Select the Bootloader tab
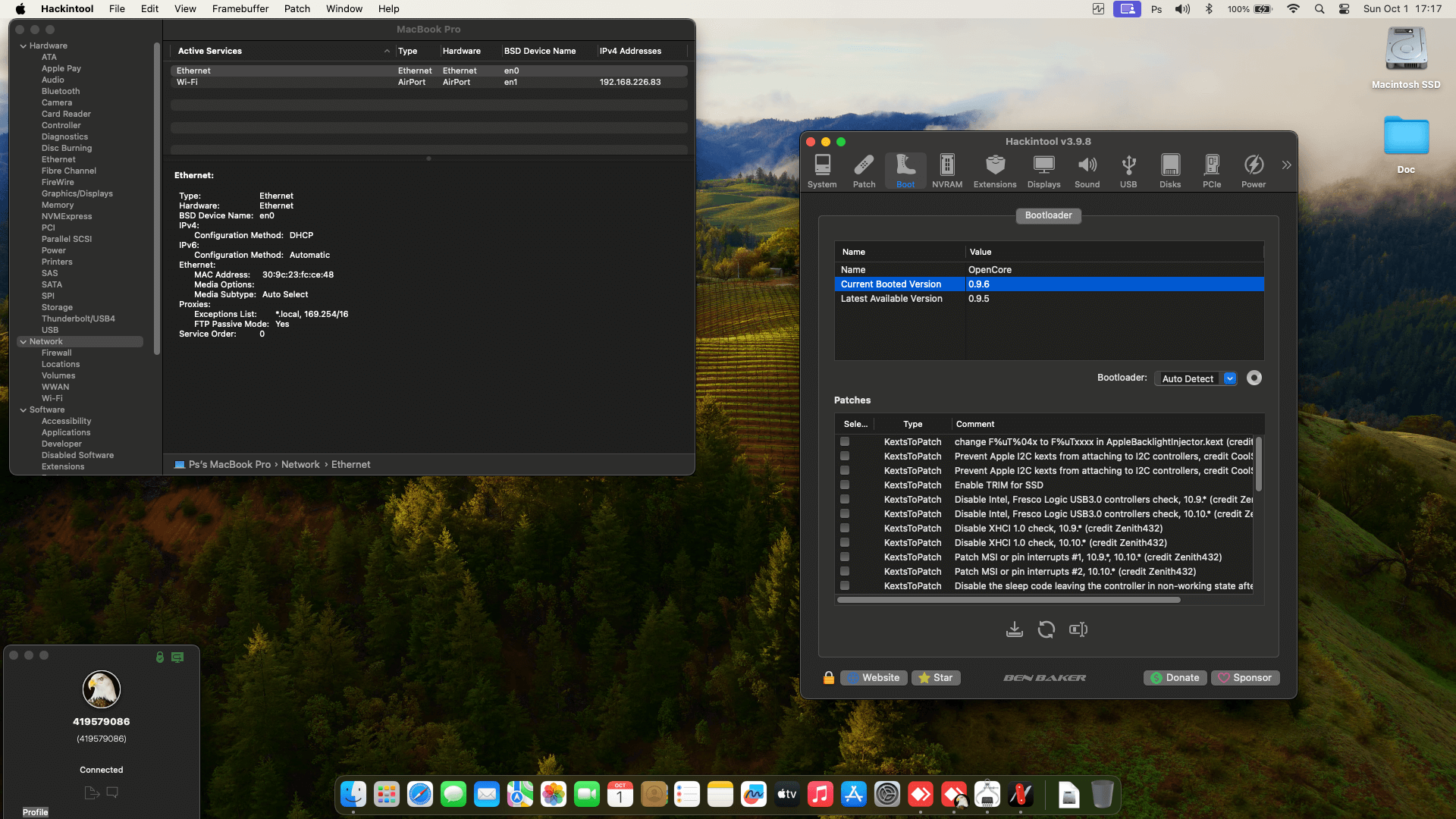This screenshot has width=1456, height=819. click(x=1049, y=215)
